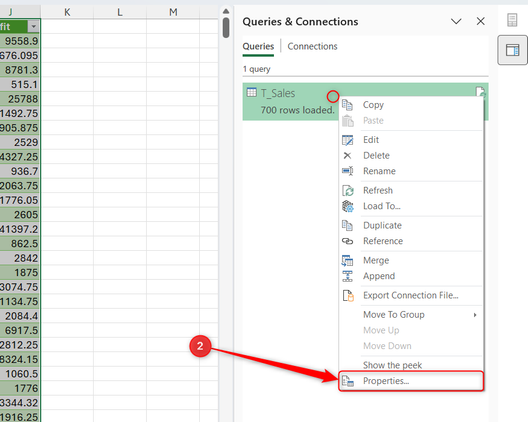Screen dimensions: 528x422
Task: Click cell with value 2842
Action: [x=20, y=258]
